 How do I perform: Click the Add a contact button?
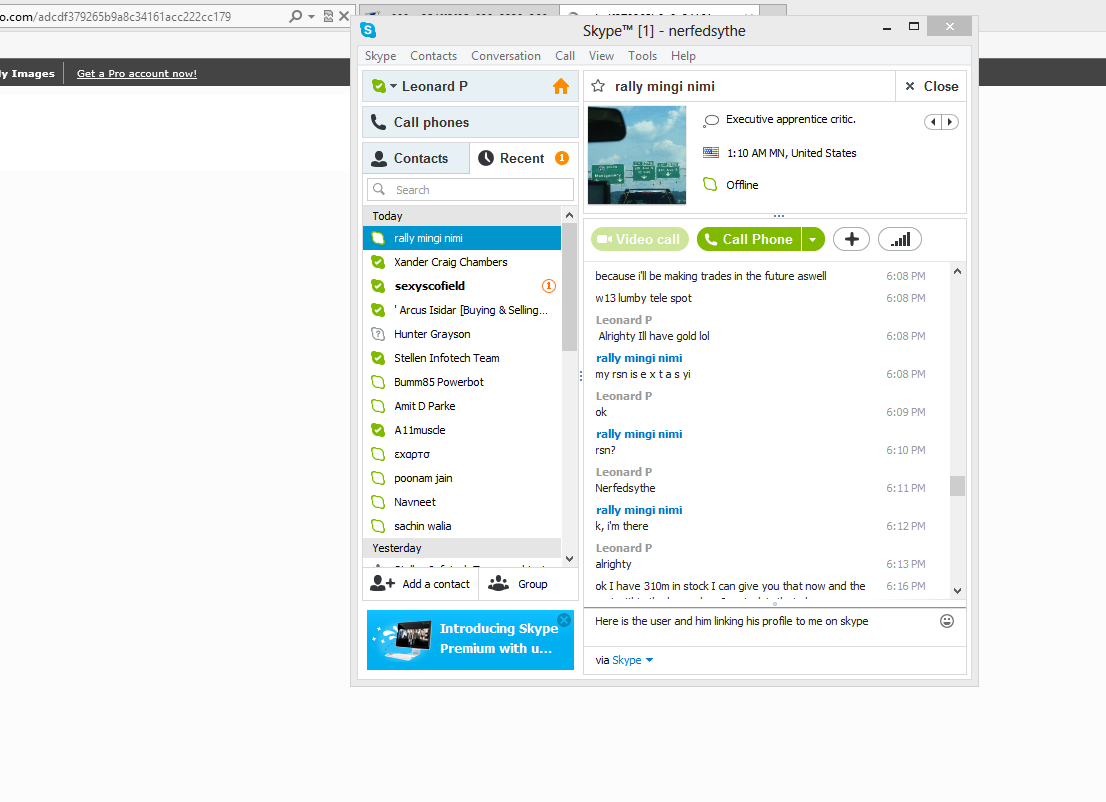pos(420,583)
